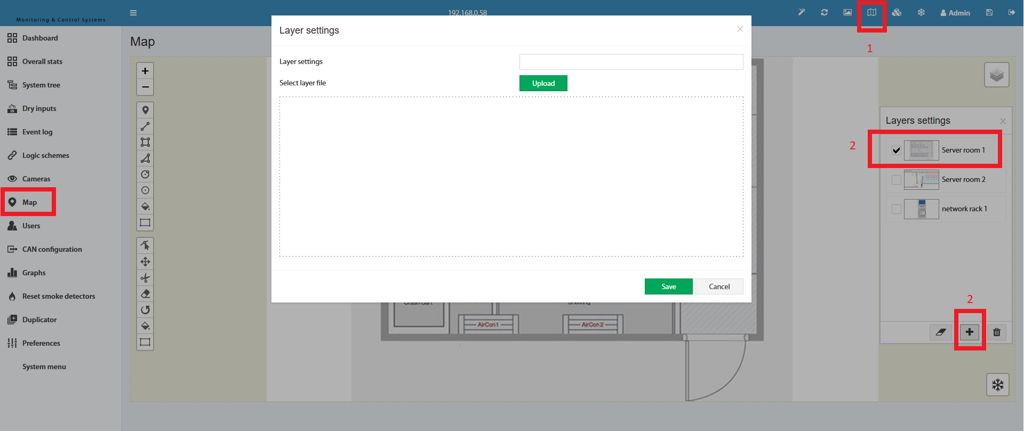Select the Server room 2 layer thumbnail
The image size is (1024, 431).
click(x=921, y=180)
